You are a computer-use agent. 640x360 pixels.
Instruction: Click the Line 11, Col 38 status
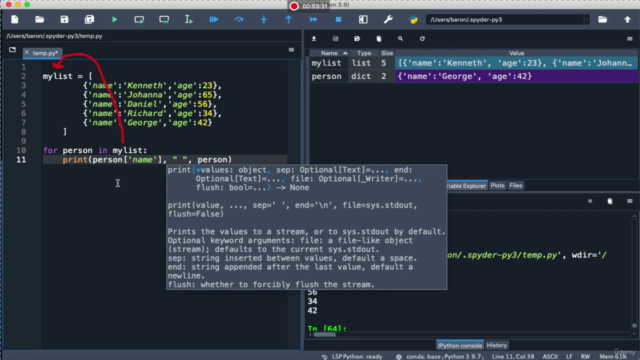[x=513, y=356]
